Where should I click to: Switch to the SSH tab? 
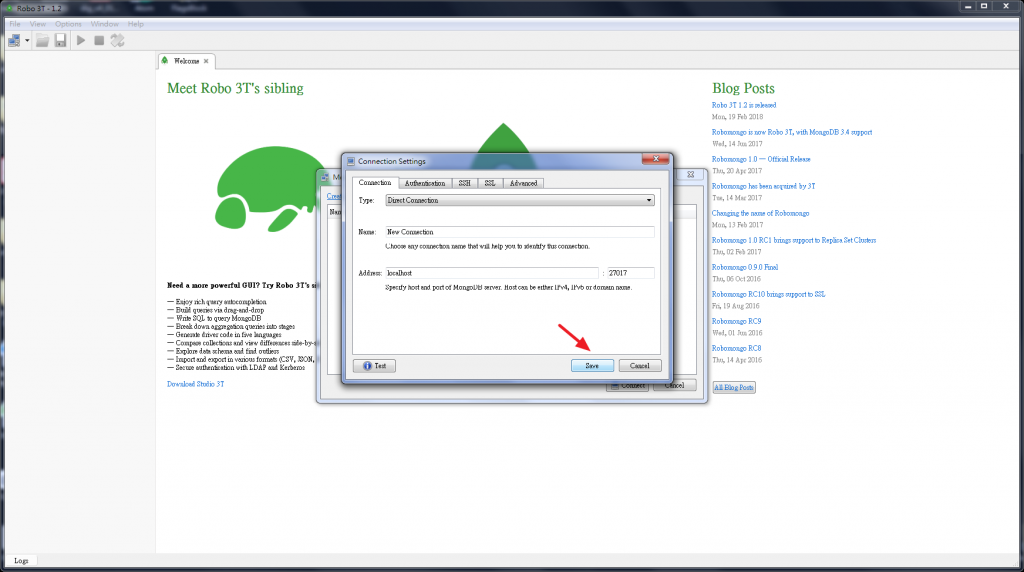pyautogui.click(x=464, y=183)
